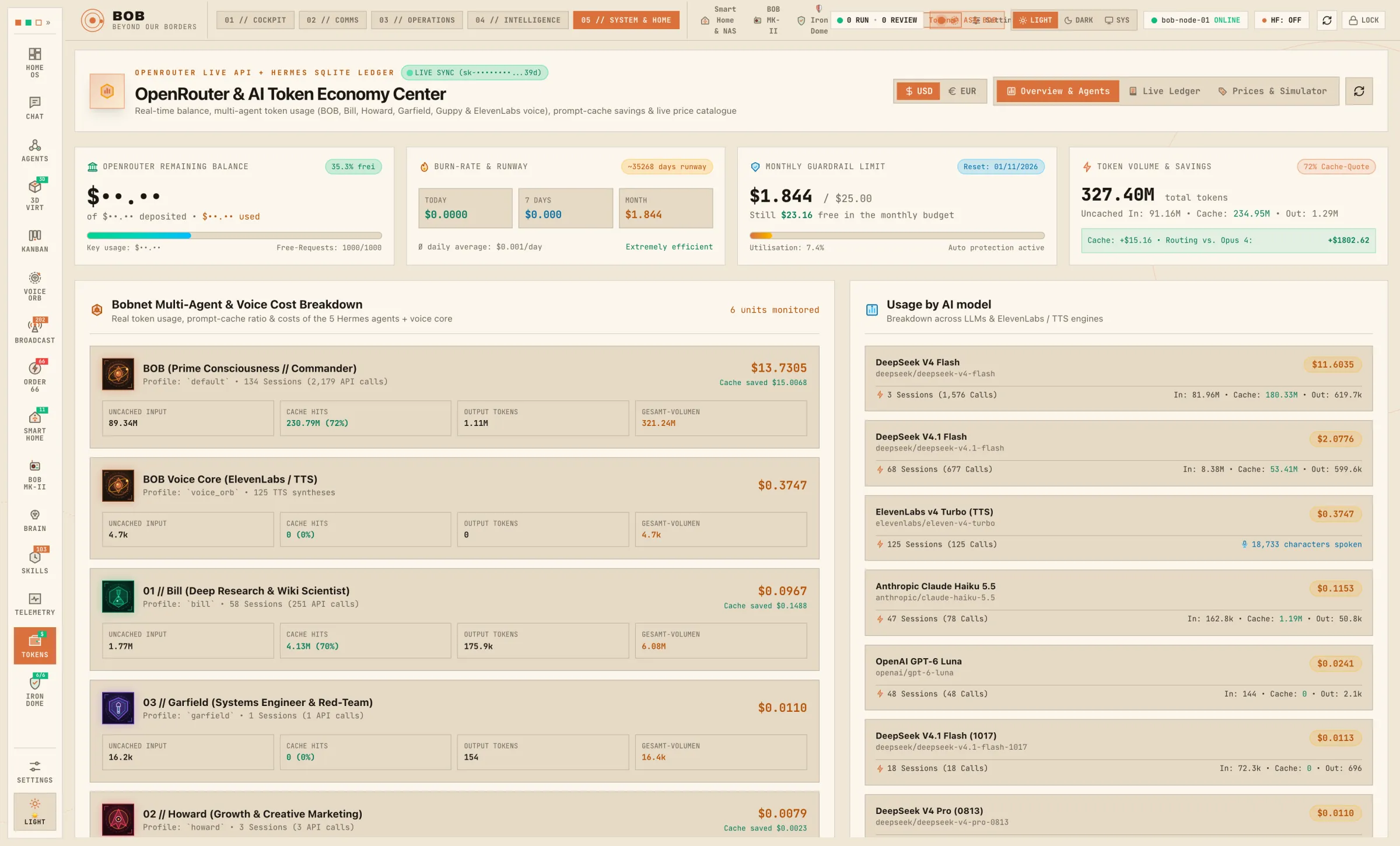This screenshot has height=846, width=1400.
Task: Launch the Voice Orb icon
Action: pyautogui.click(x=34, y=286)
